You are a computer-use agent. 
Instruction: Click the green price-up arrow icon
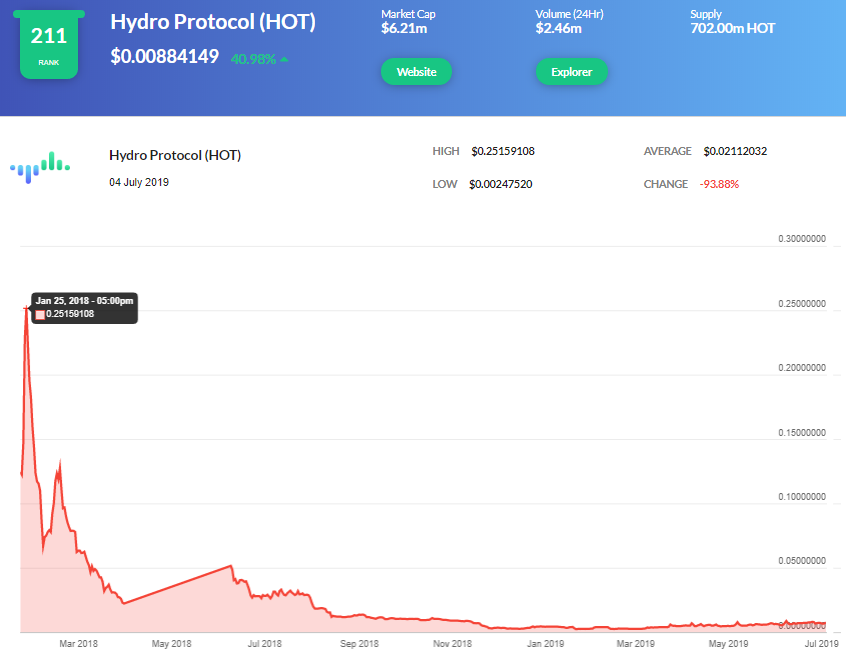click(284, 59)
